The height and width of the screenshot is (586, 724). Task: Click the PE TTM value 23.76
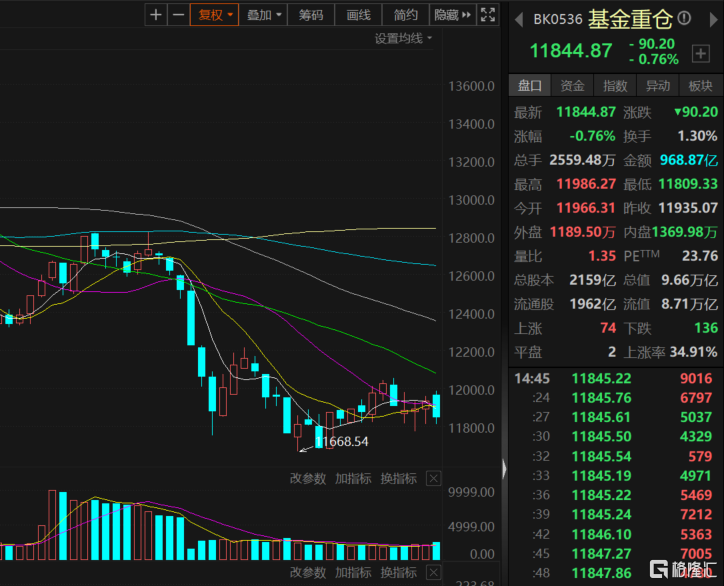(700, 256)
